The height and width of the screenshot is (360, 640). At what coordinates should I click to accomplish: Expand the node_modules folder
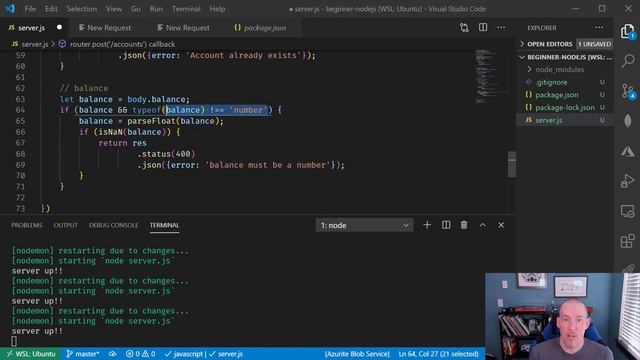coord(560,69)
